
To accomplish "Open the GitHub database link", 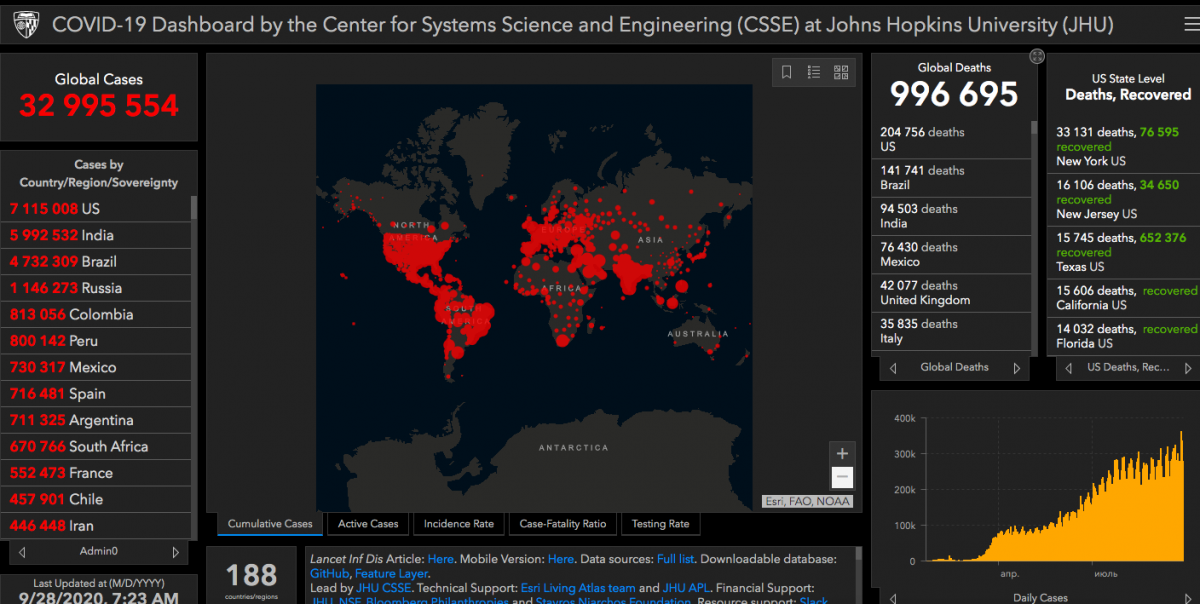I will point(329,574).
